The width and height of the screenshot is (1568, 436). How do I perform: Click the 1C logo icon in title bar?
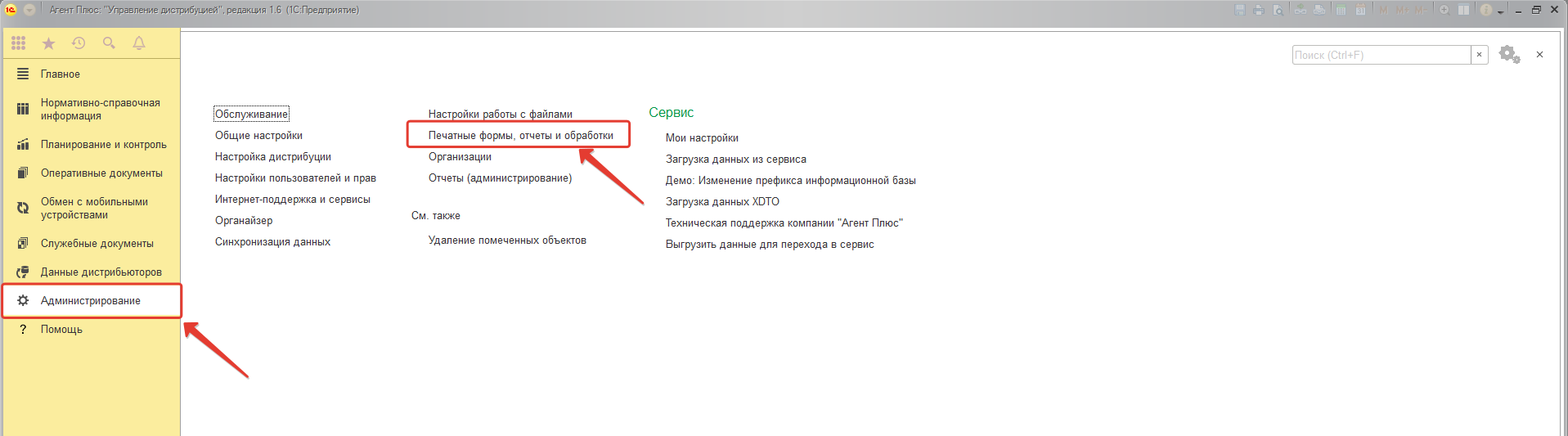tap(11, 10)
